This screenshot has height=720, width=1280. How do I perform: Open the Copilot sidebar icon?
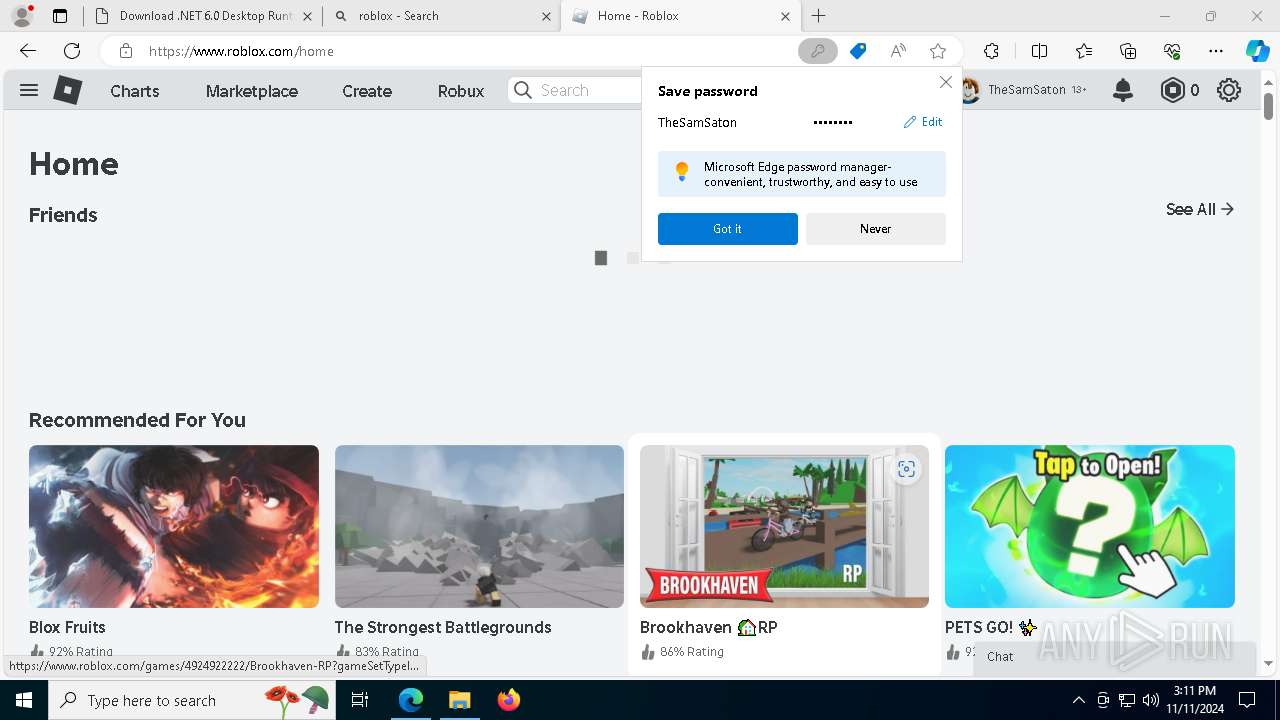pos(1258,51)
